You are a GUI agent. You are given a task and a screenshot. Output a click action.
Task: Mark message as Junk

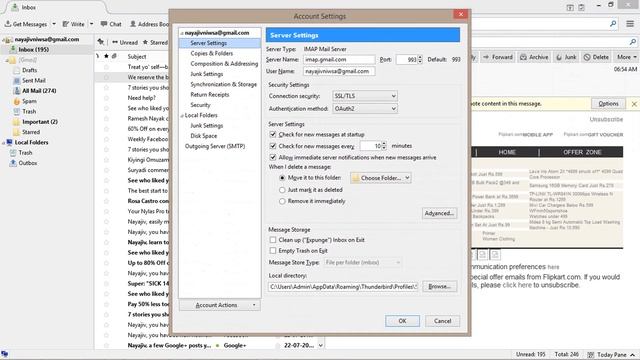(567, 57)
